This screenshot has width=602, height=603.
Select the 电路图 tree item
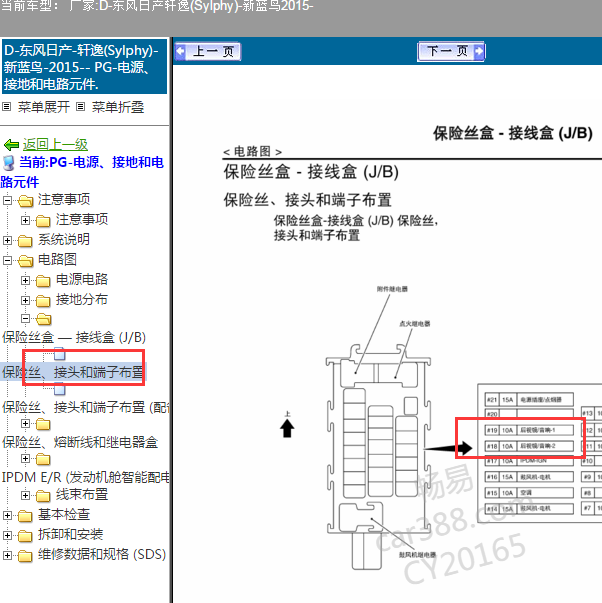(x=57, y=260)
